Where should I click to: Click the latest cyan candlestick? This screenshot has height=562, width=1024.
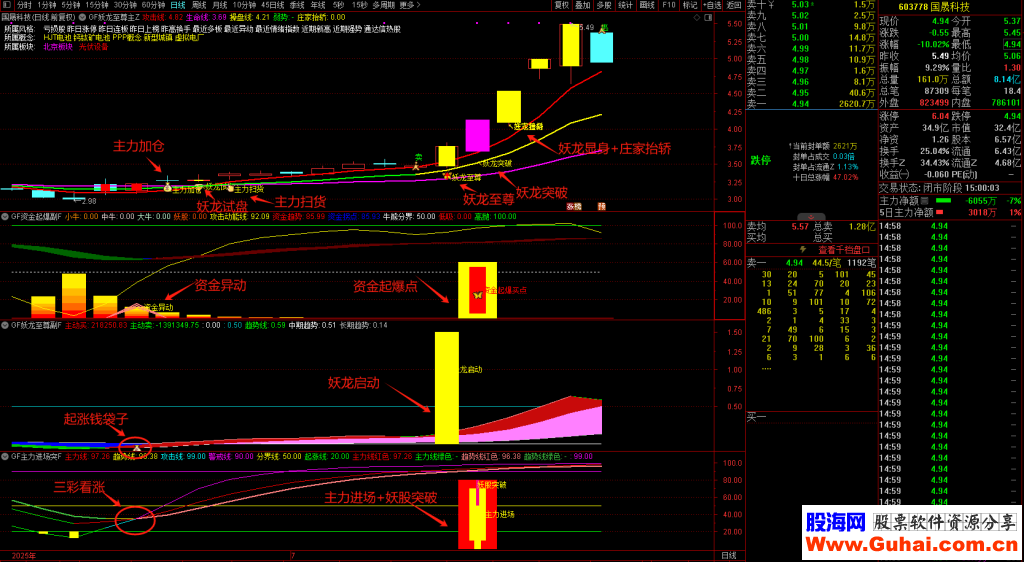tap(601, 47)
